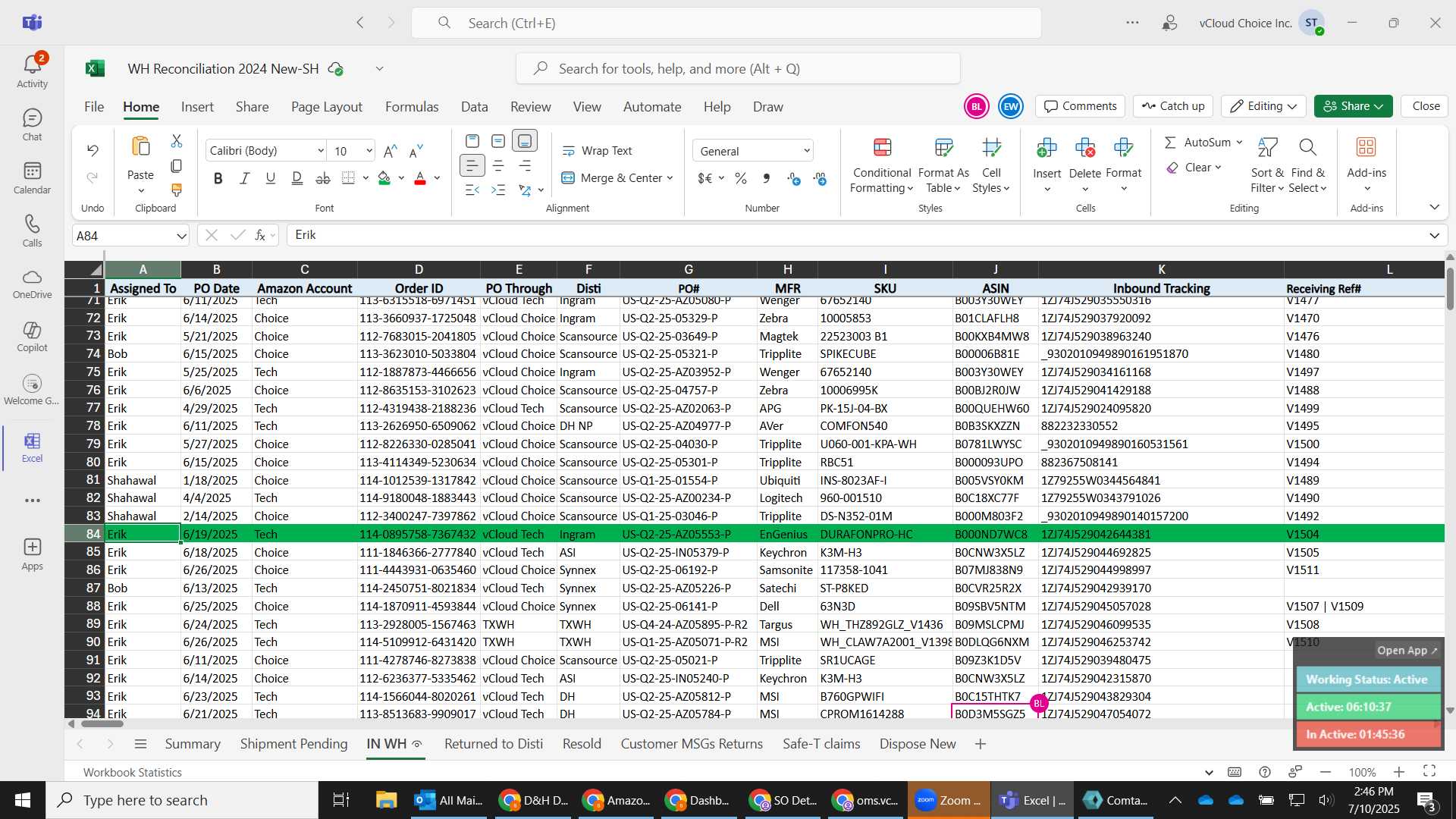This screenshot has height=819, width=1456.
Task: Click the Close button beside Share
Action: [1426, 106]
